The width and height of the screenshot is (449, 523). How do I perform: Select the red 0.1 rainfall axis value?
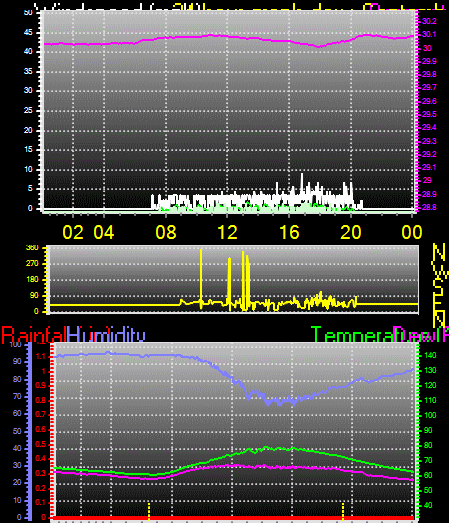point(41,503)
